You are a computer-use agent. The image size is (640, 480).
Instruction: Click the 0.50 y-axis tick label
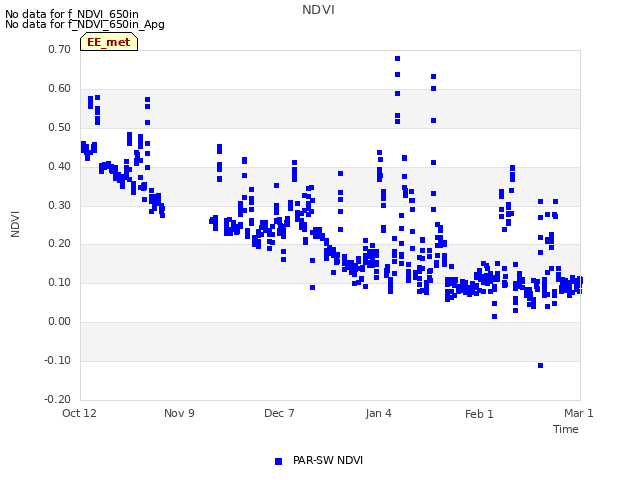coord(60,127)
